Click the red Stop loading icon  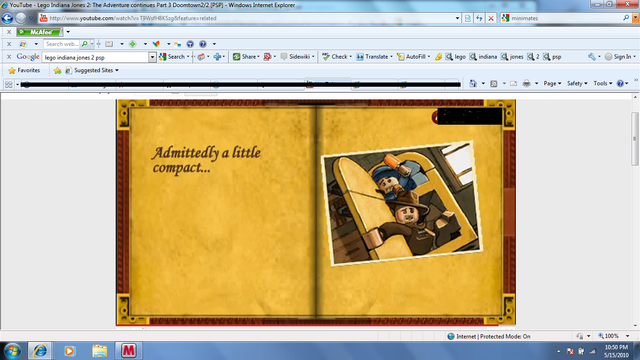(491, 18)
